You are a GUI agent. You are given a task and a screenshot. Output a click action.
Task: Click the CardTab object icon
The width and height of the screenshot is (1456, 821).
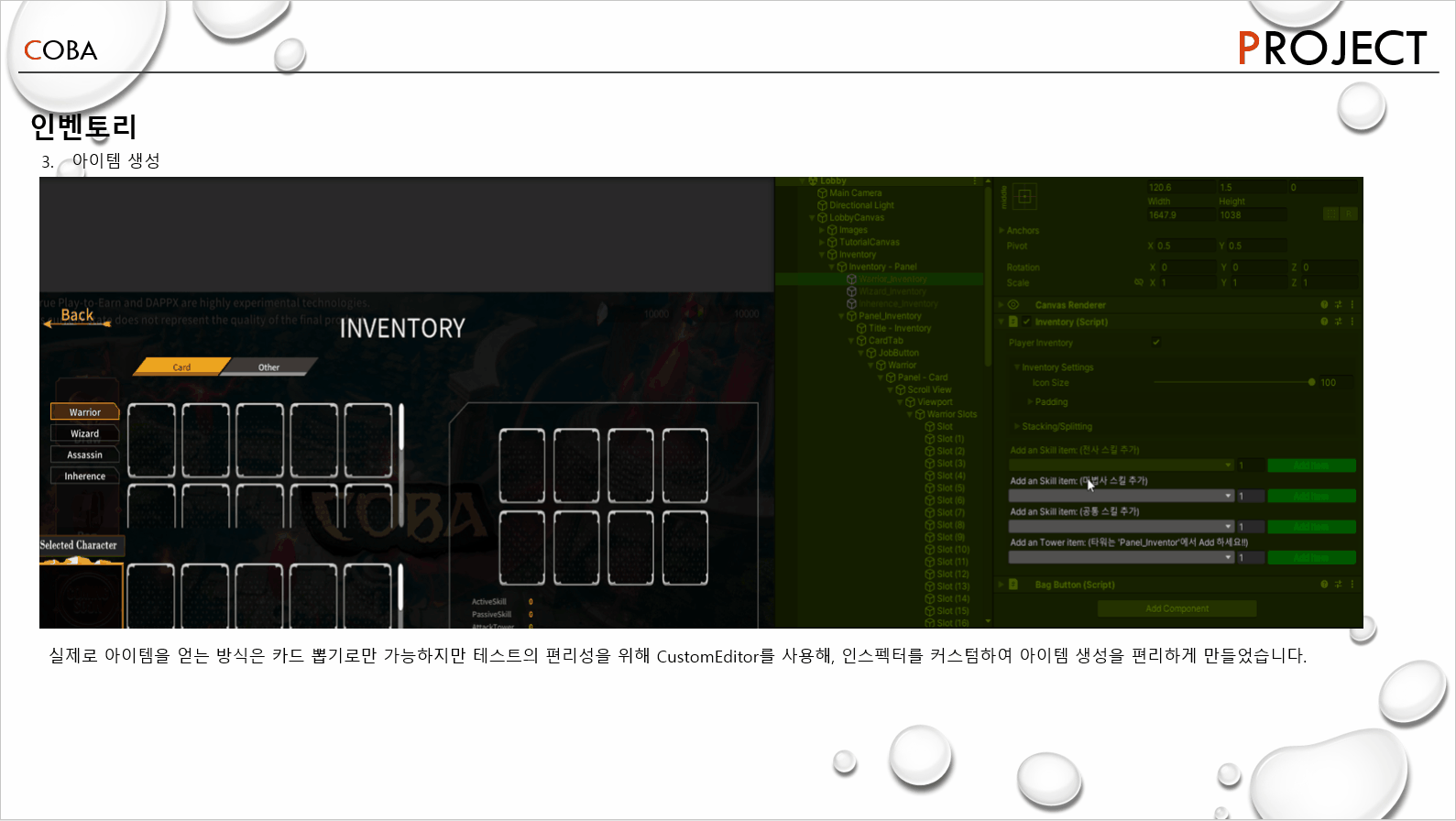[861, 341]
